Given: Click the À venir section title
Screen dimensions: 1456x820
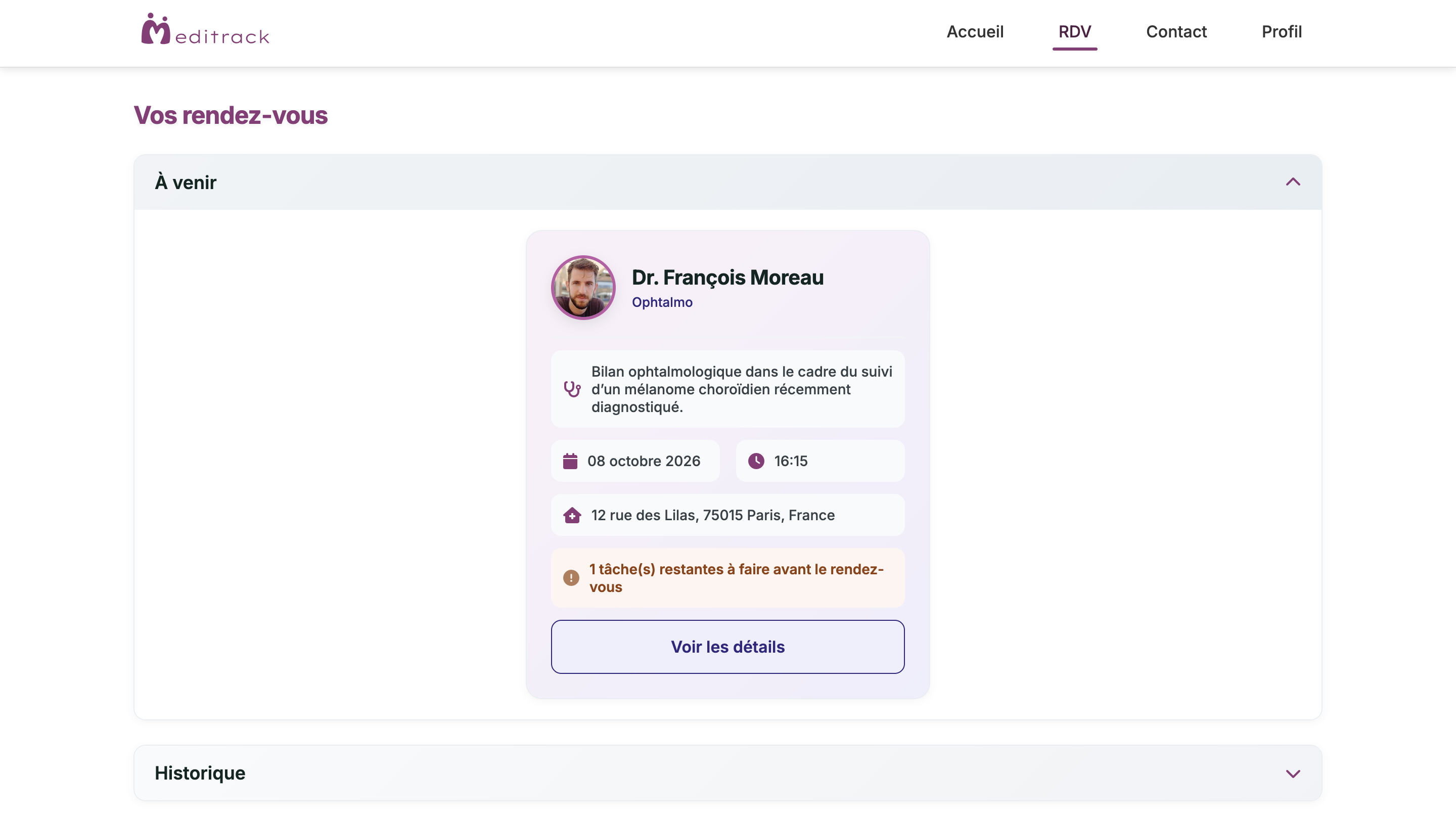Looking at the screenshot, I should pyautogui.click(x=186, y=183).
